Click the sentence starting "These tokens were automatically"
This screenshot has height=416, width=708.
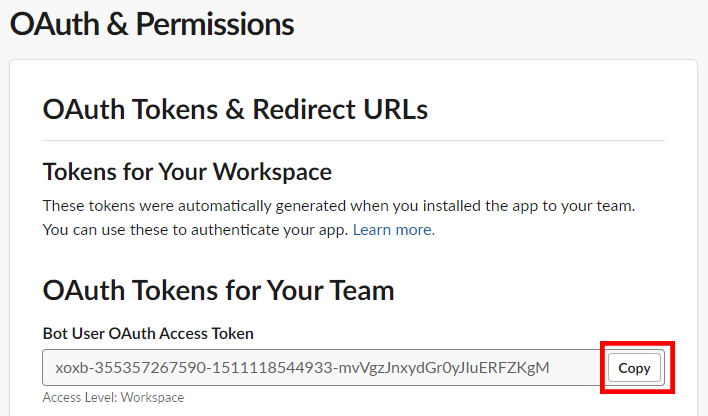click(339, 206)
